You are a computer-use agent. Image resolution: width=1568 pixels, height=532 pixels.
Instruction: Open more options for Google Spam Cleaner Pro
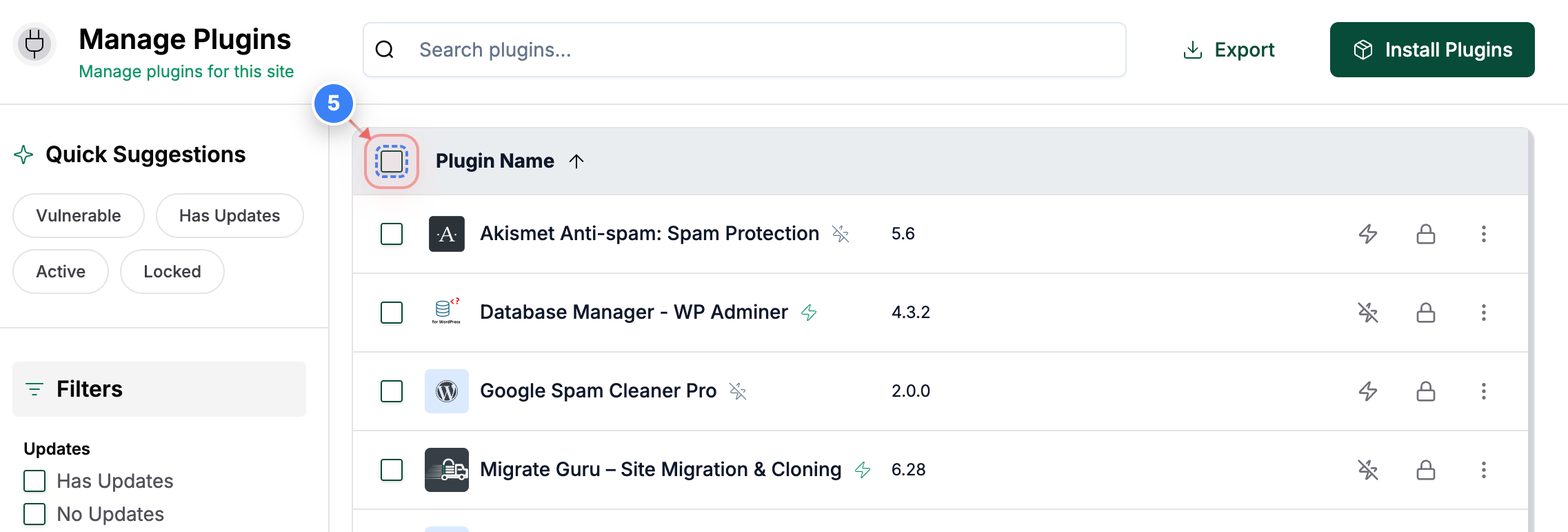click(x=1484, y=391)
